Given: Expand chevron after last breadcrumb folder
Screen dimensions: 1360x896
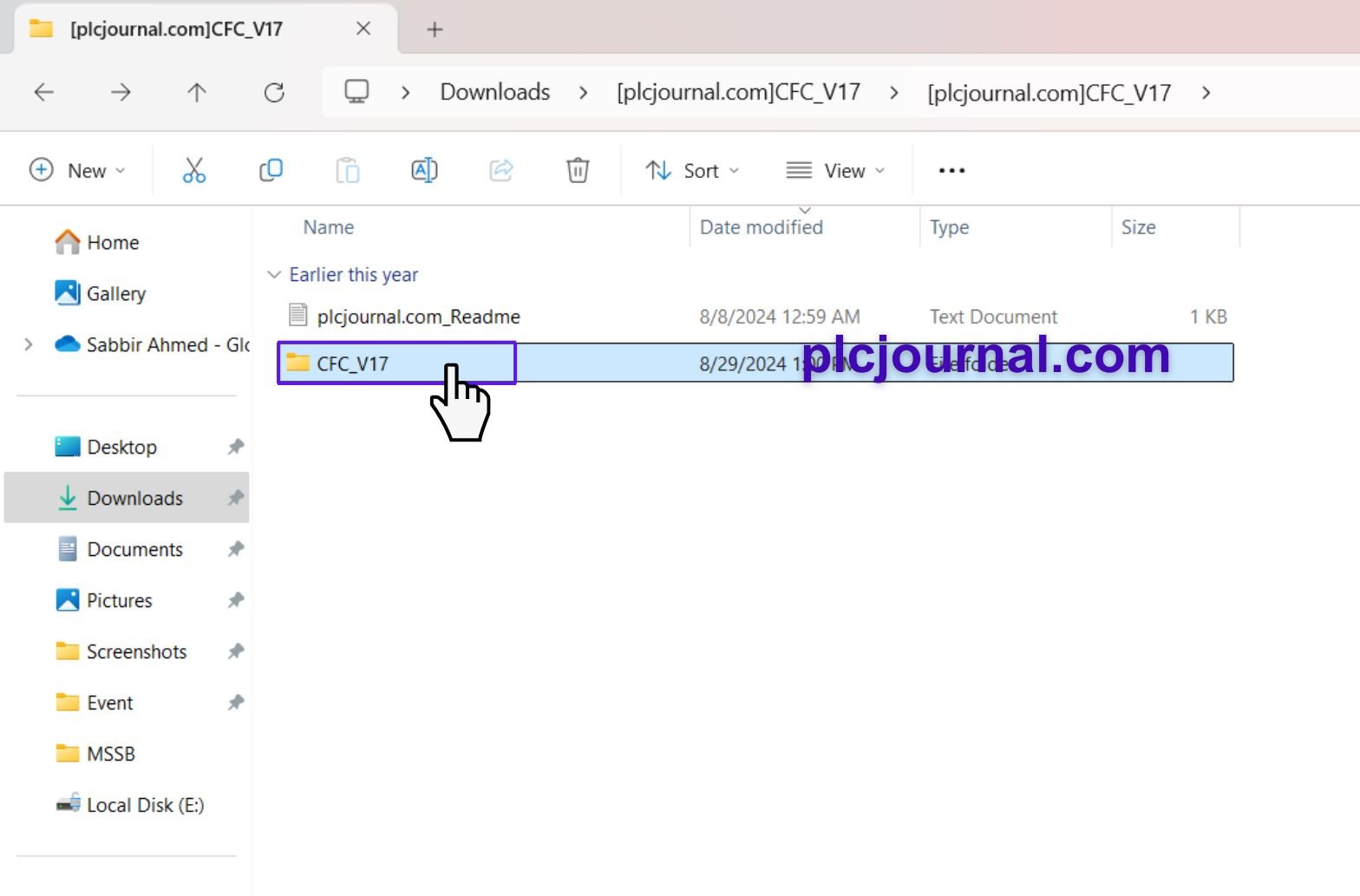Looking at the screenshot, I should click(x=1206, y=92).
